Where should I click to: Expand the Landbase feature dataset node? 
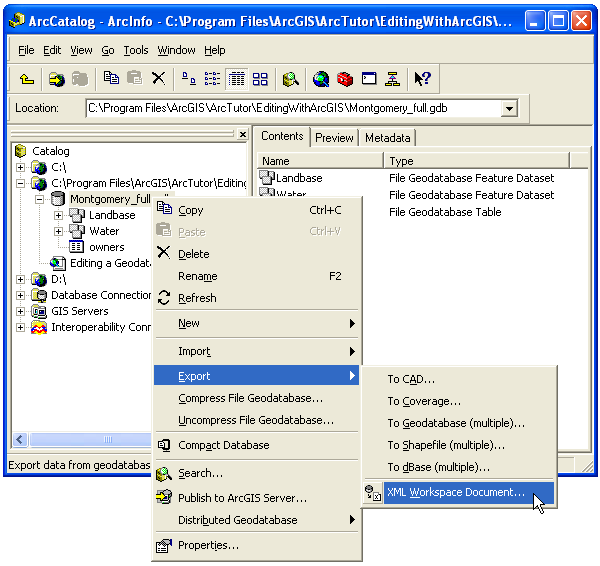58,215
